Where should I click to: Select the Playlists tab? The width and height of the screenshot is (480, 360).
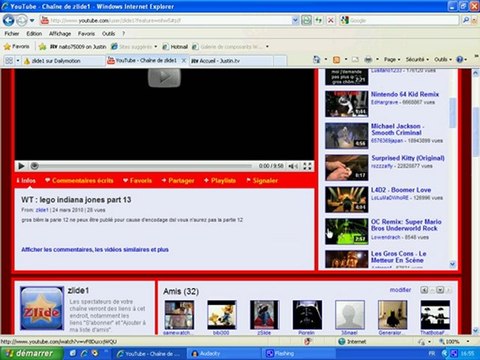pos(220,181)
